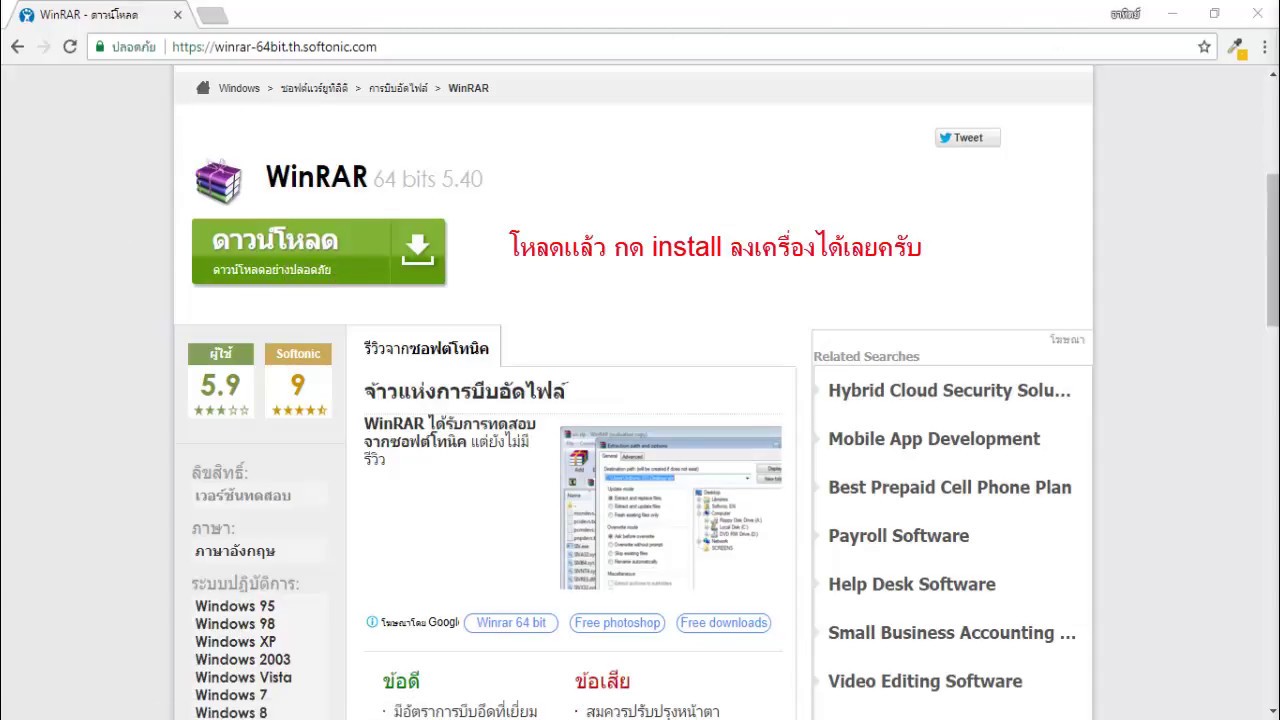Click the WinRAR extraction dialog screenshot thumbnail

(x=670, y=508)
